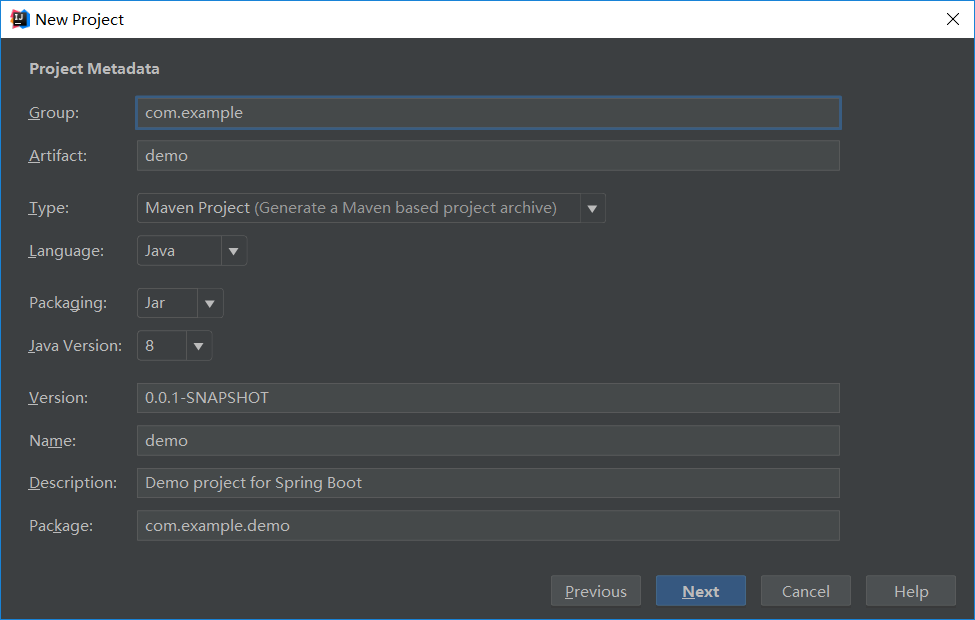Image resolution: width=975 pixels, height=620 pixels.
Task: Open the Type dropdown arrow
Action: 593,208
